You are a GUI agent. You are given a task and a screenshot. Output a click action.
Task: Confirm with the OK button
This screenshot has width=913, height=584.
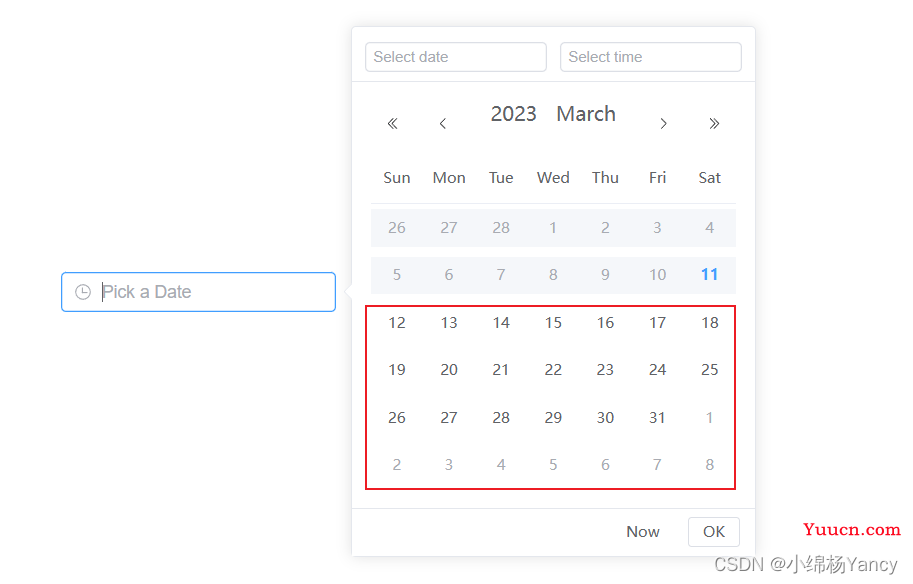click(714, 532)
